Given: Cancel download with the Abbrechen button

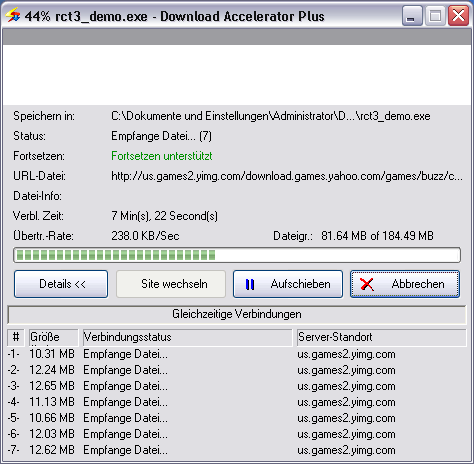Looking at the screenshot, I should (405, 284).
